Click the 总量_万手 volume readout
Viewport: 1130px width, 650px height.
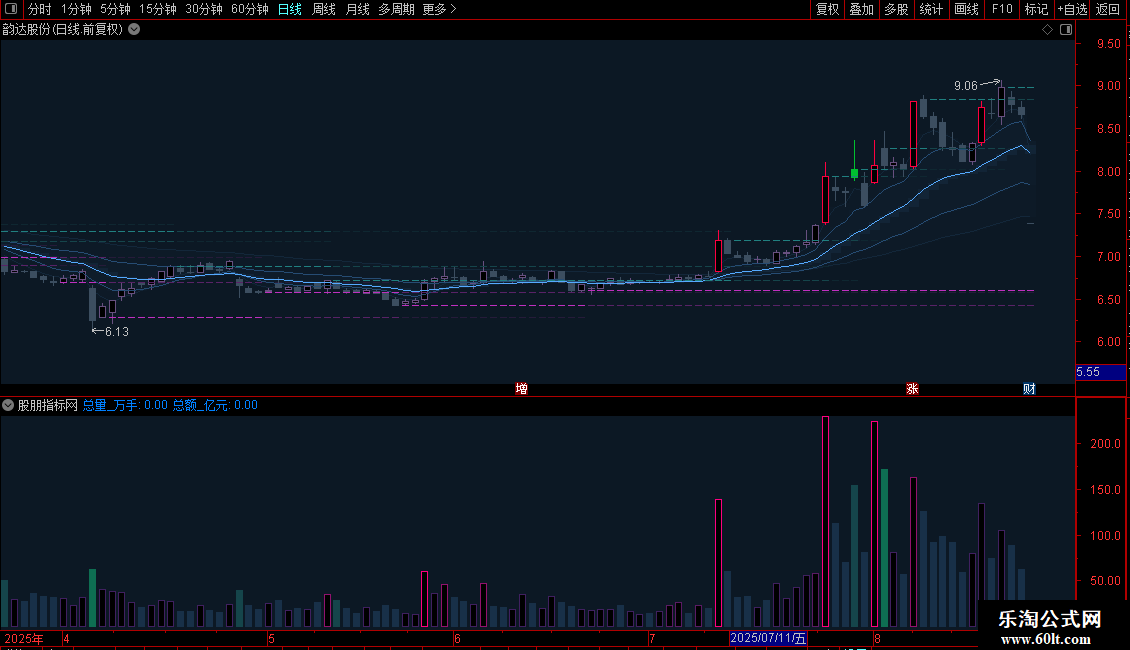pos(125,405)
